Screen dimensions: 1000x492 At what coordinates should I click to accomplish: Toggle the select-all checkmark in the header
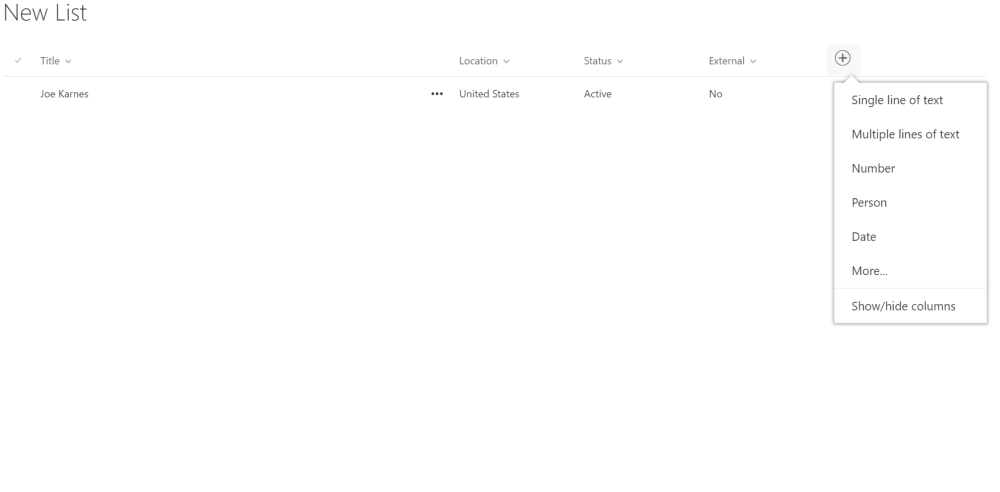tap(18, 62)
